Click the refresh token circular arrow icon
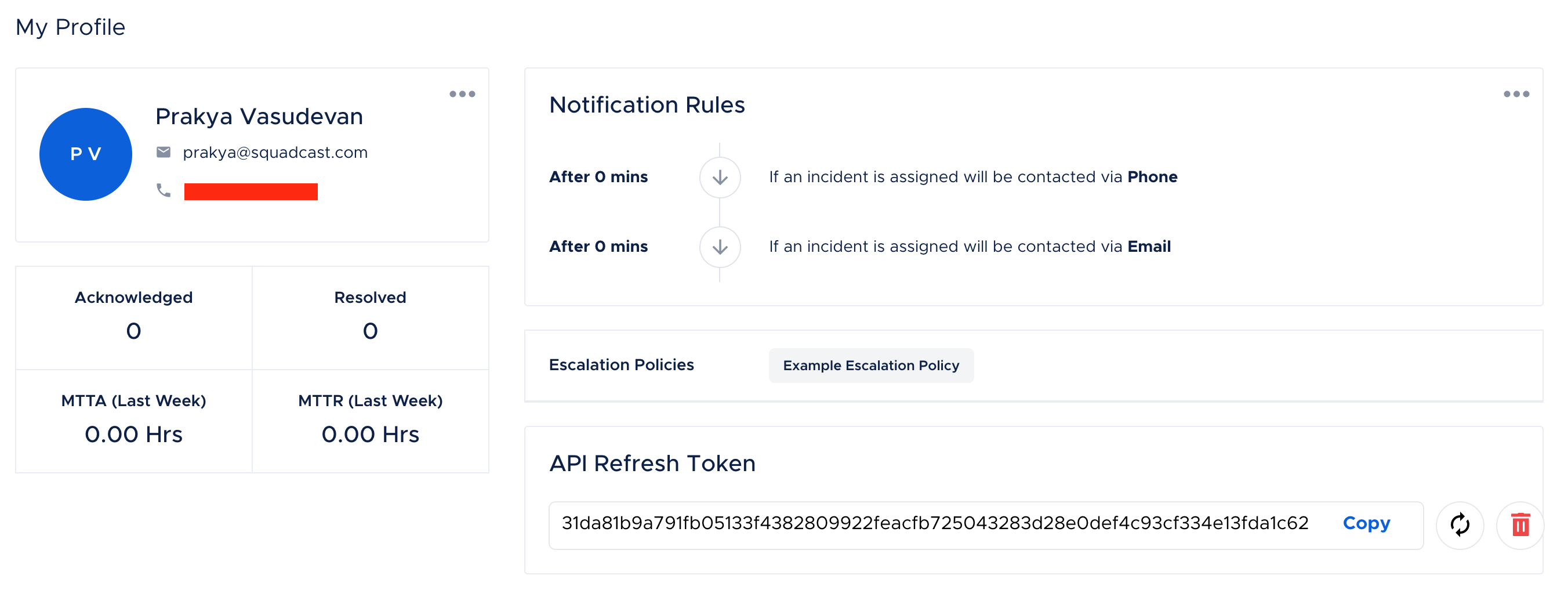1568x615 pixels. pyautogui.click(x=1460, y=524)
